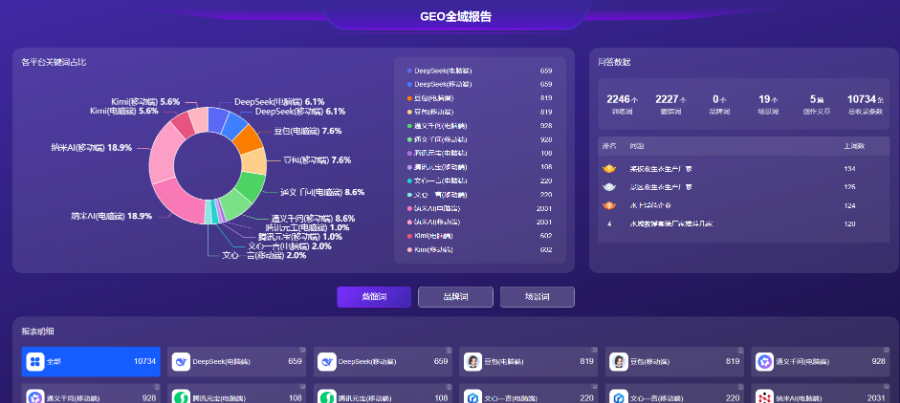Click the DeepSeek(移动端) card whale logo
Image resolution: width=900 pixels, height=403 pixels.
[x=327, y=362]
